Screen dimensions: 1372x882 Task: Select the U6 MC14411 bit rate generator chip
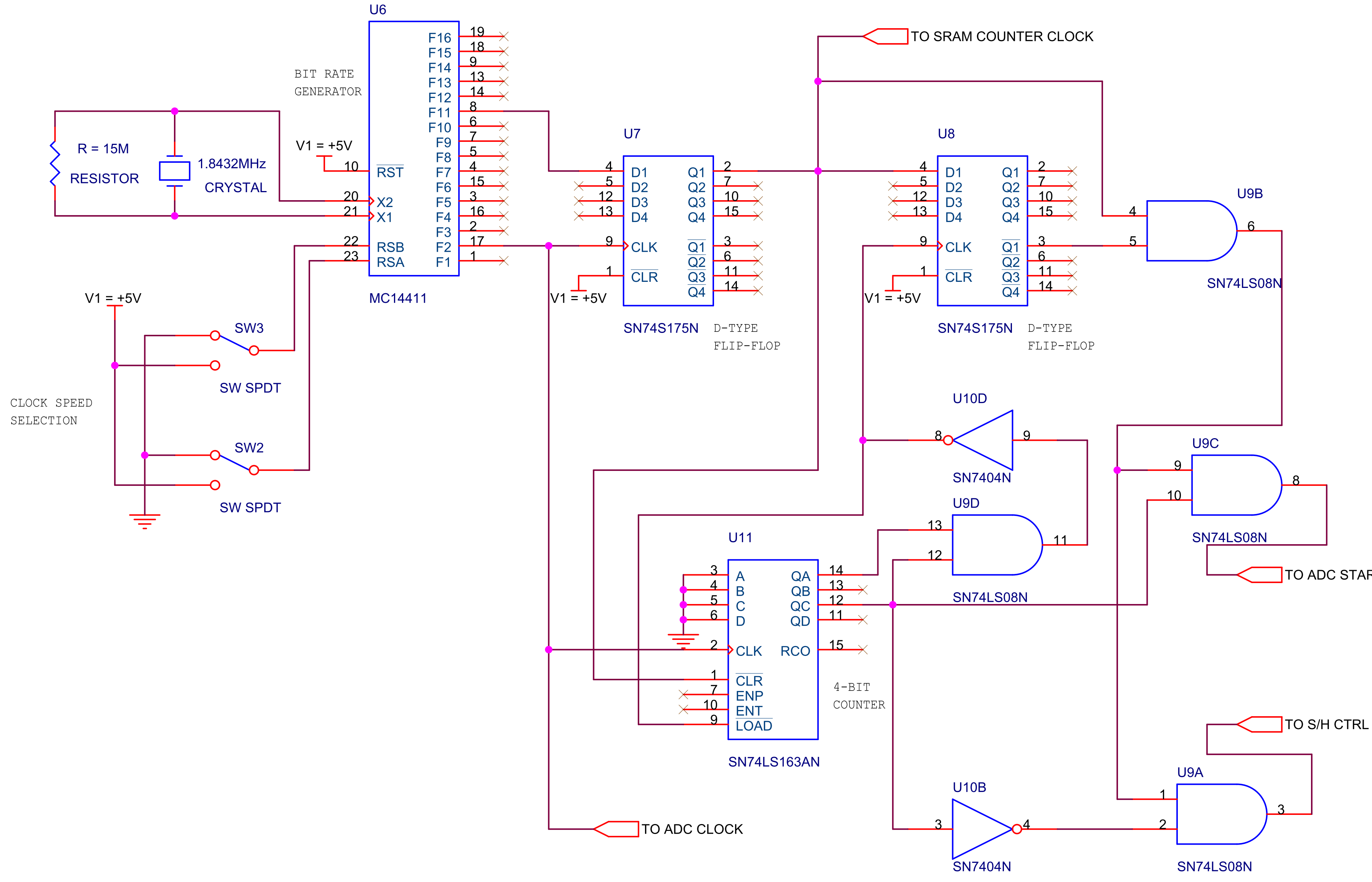click(413, 148)
